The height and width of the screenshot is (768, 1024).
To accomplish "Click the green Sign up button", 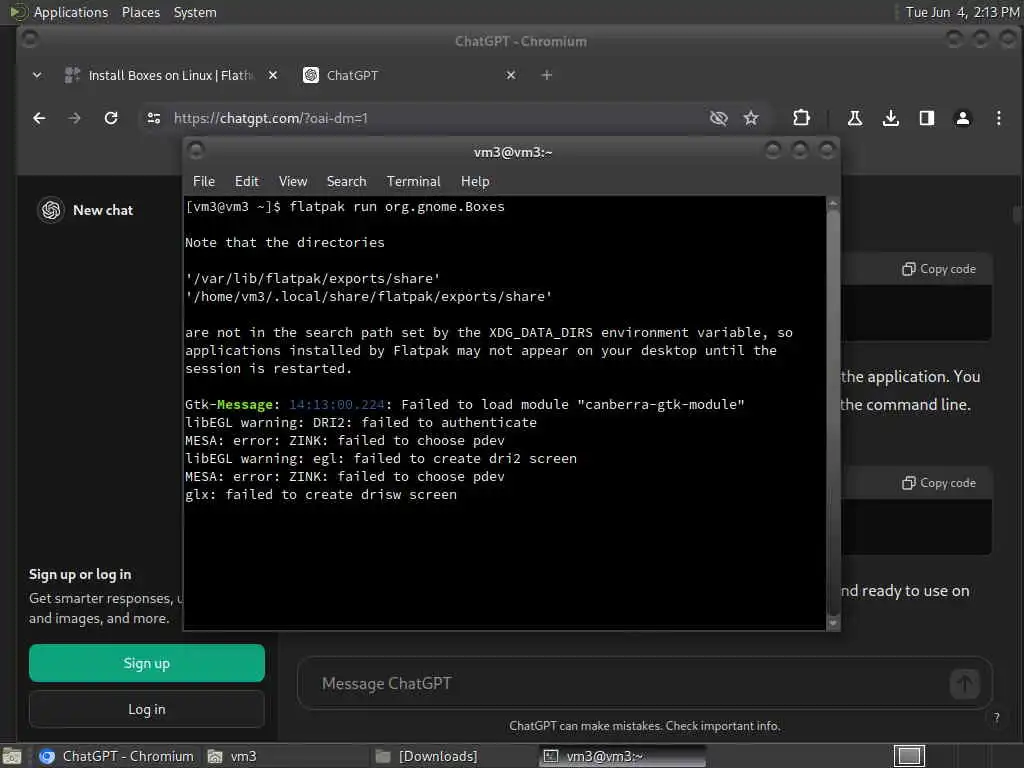I will point(147,663).
